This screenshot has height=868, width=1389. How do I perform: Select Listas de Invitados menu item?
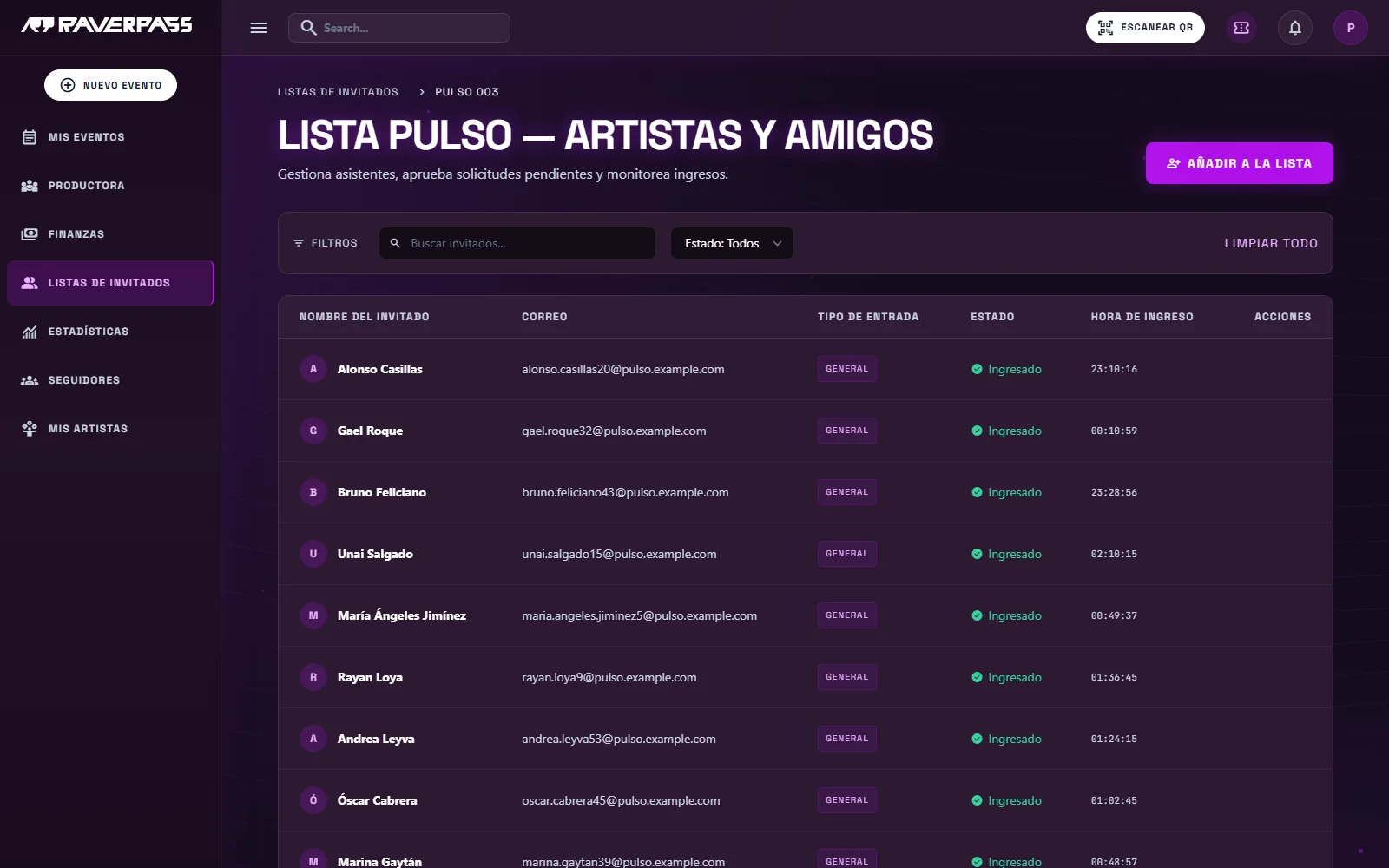coord(110,283)
